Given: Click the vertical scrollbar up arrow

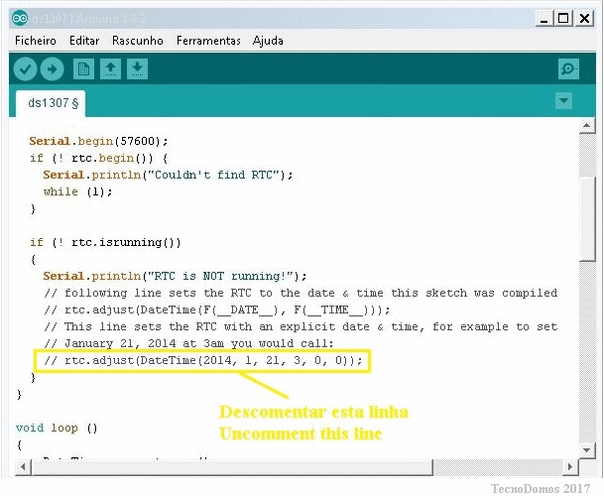Looking at the screenshot, I should pyautogui.click(x=587, y=126).
